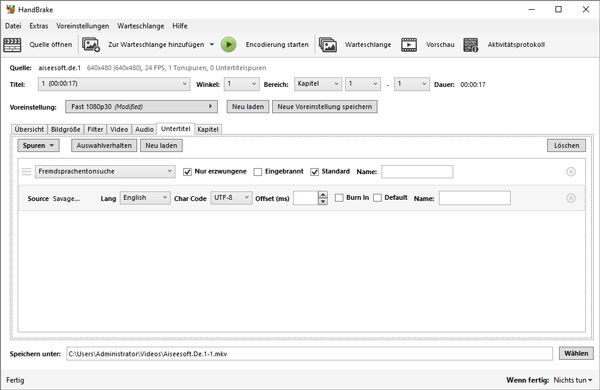
Task: Click the Löschen button
Action: pos(567,145)
